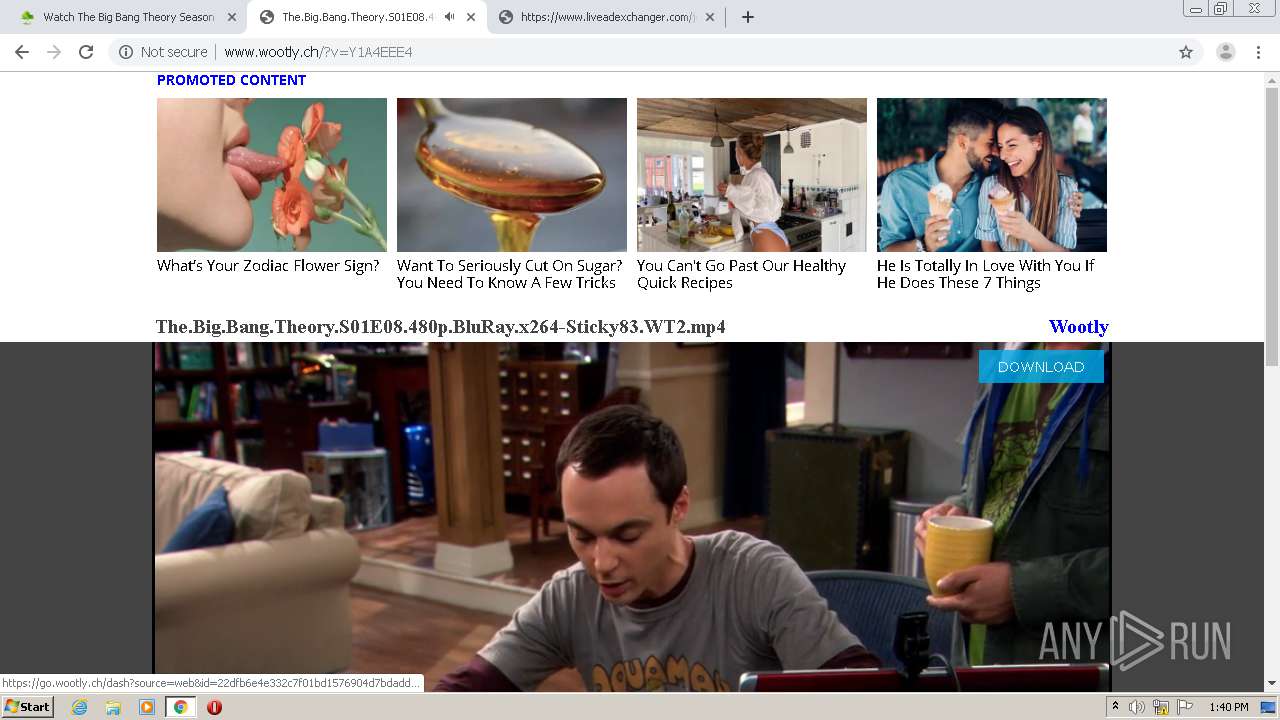Show hidden system tray icons

point(1116,707)
